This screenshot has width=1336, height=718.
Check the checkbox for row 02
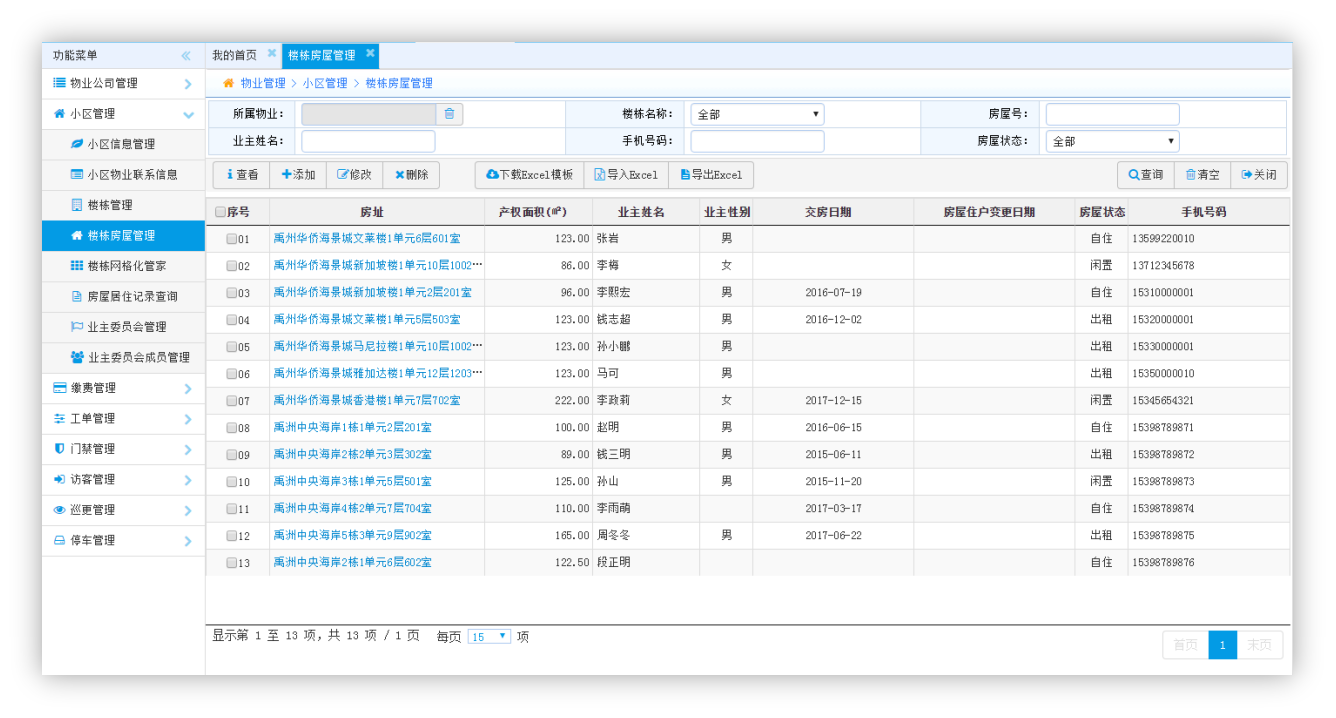point(231,266)
